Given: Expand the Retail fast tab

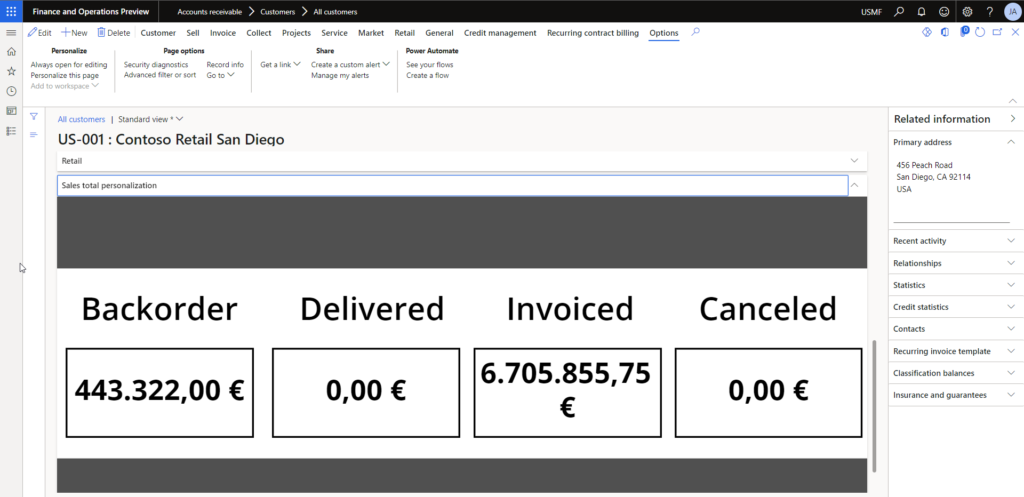Looking at the screenshot, I should pyautogui.click(x=462, y=161).
